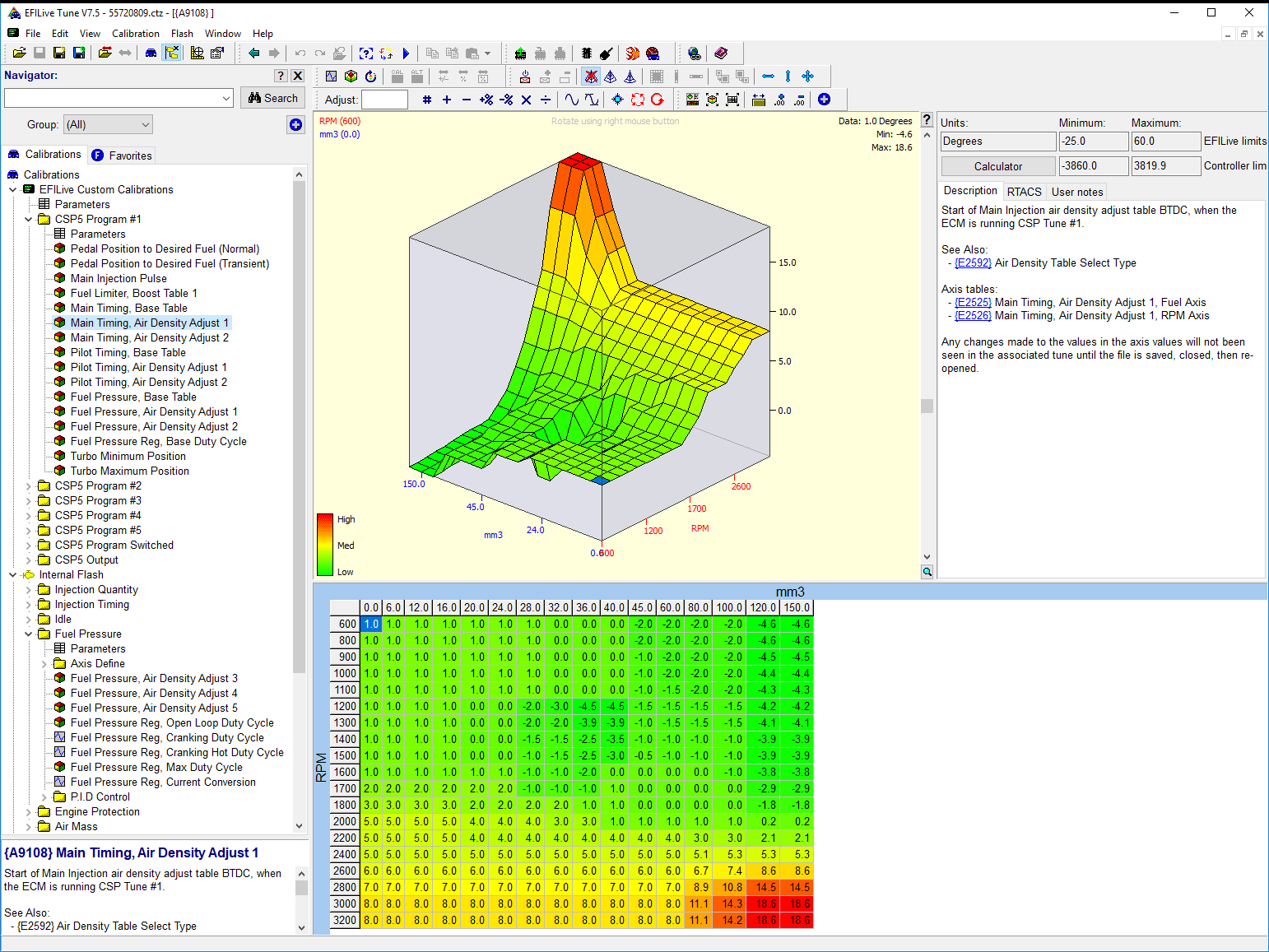Open the Flash menu
The image size is (1269, 952).
(182, 34)
